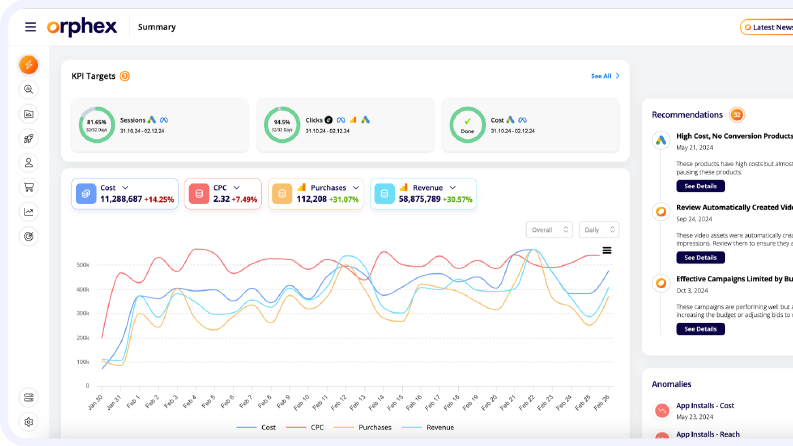Click the Review Automatically Created Videos title
Image resolution: width=793 pixels, height=446 pixels.
[x=734, y=207]
